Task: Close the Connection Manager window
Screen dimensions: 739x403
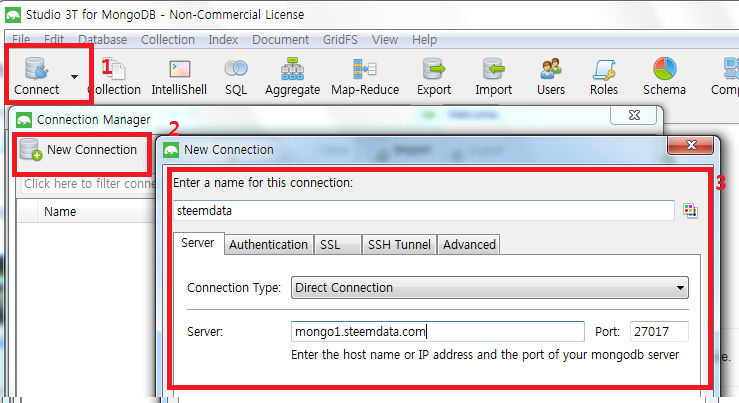Action: pos(634,115)
